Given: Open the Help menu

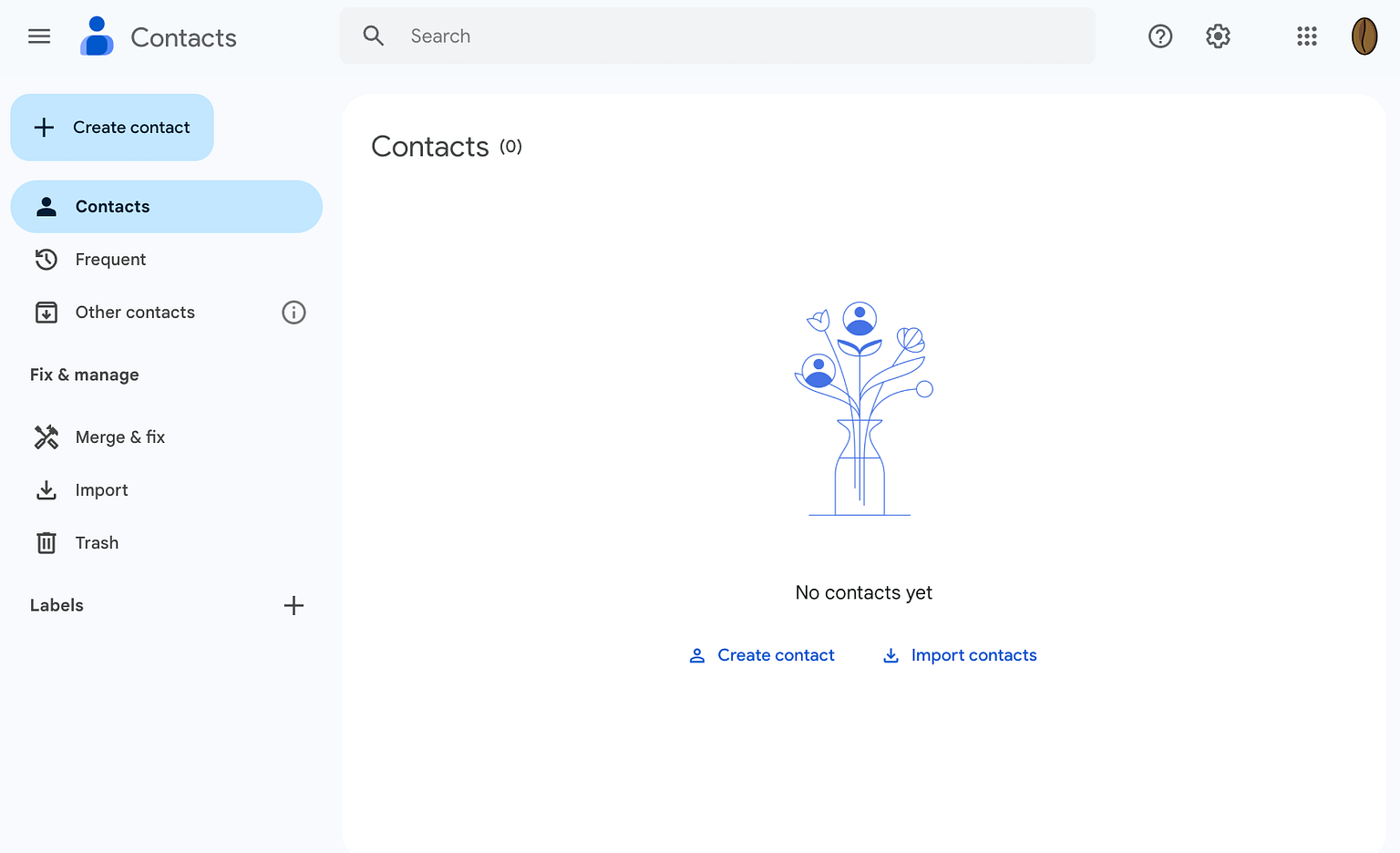Looking at the screenshot, I should [x=1159, y=36].
